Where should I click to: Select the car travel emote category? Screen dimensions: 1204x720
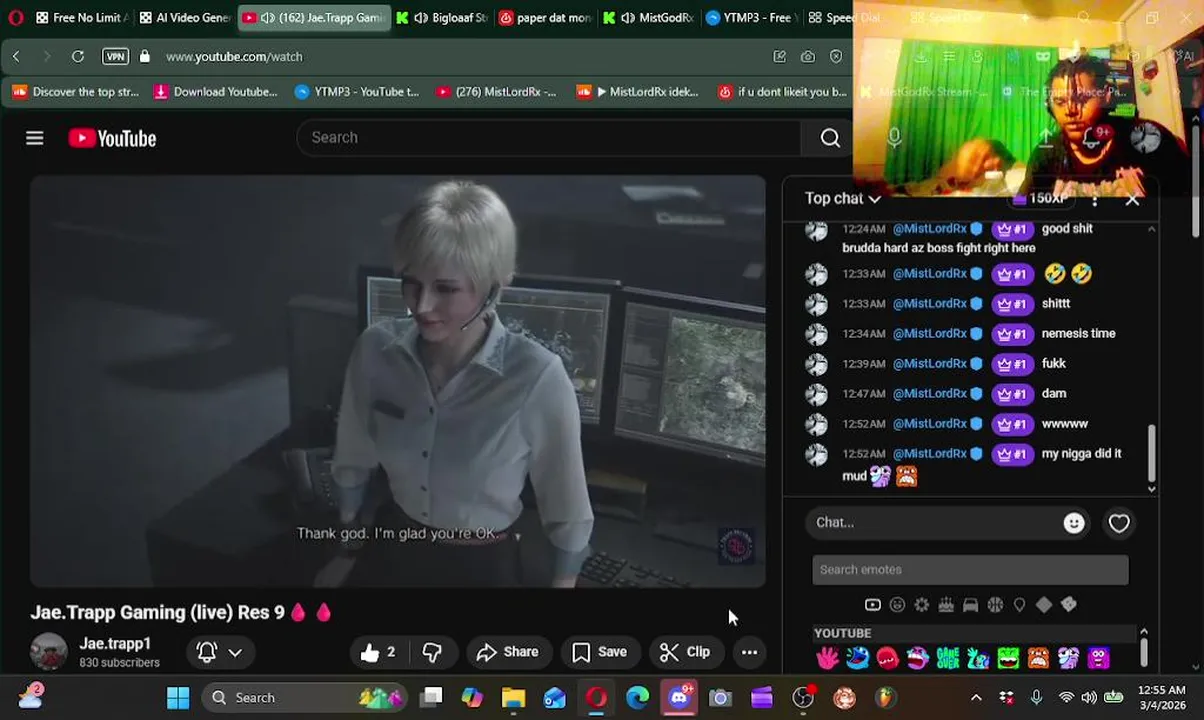tap(970, 605)
